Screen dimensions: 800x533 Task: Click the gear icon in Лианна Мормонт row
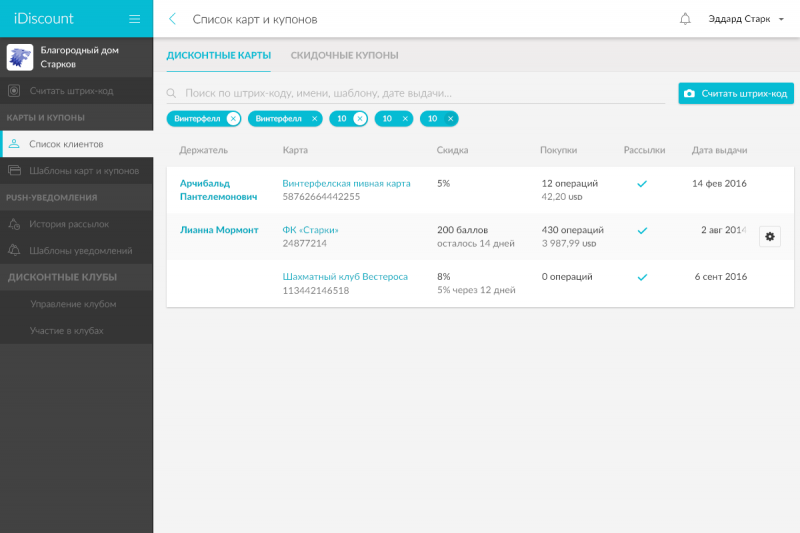click(x=769, y=236)
